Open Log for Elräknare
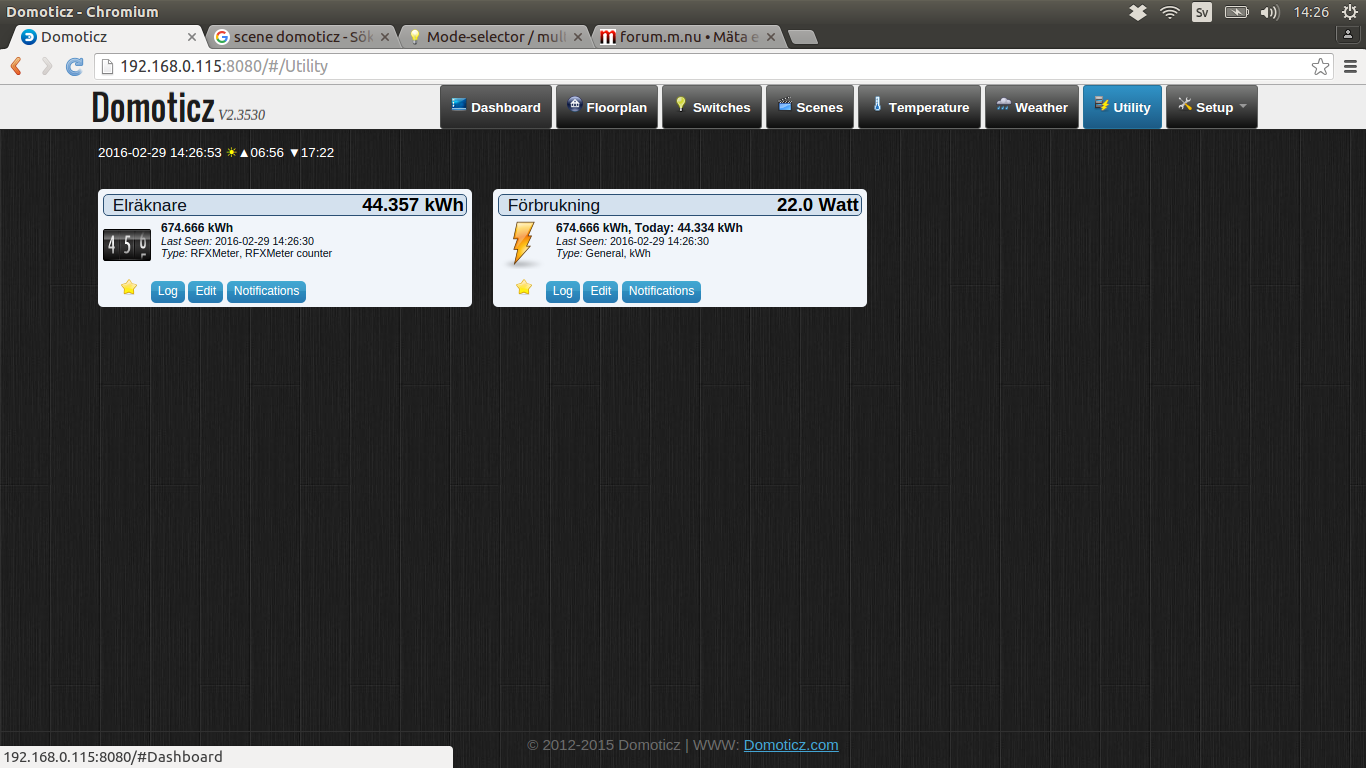Image resolution: width=1366 pixels, height=768 pixels. [x=168, y=291]
